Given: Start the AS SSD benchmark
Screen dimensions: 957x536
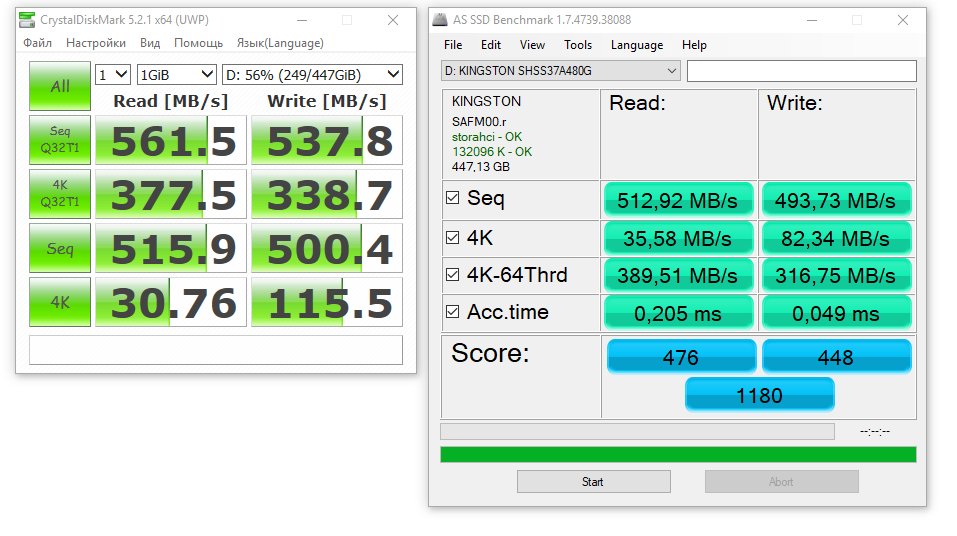Looking at the screenshot, I should [x=593, y=482].
